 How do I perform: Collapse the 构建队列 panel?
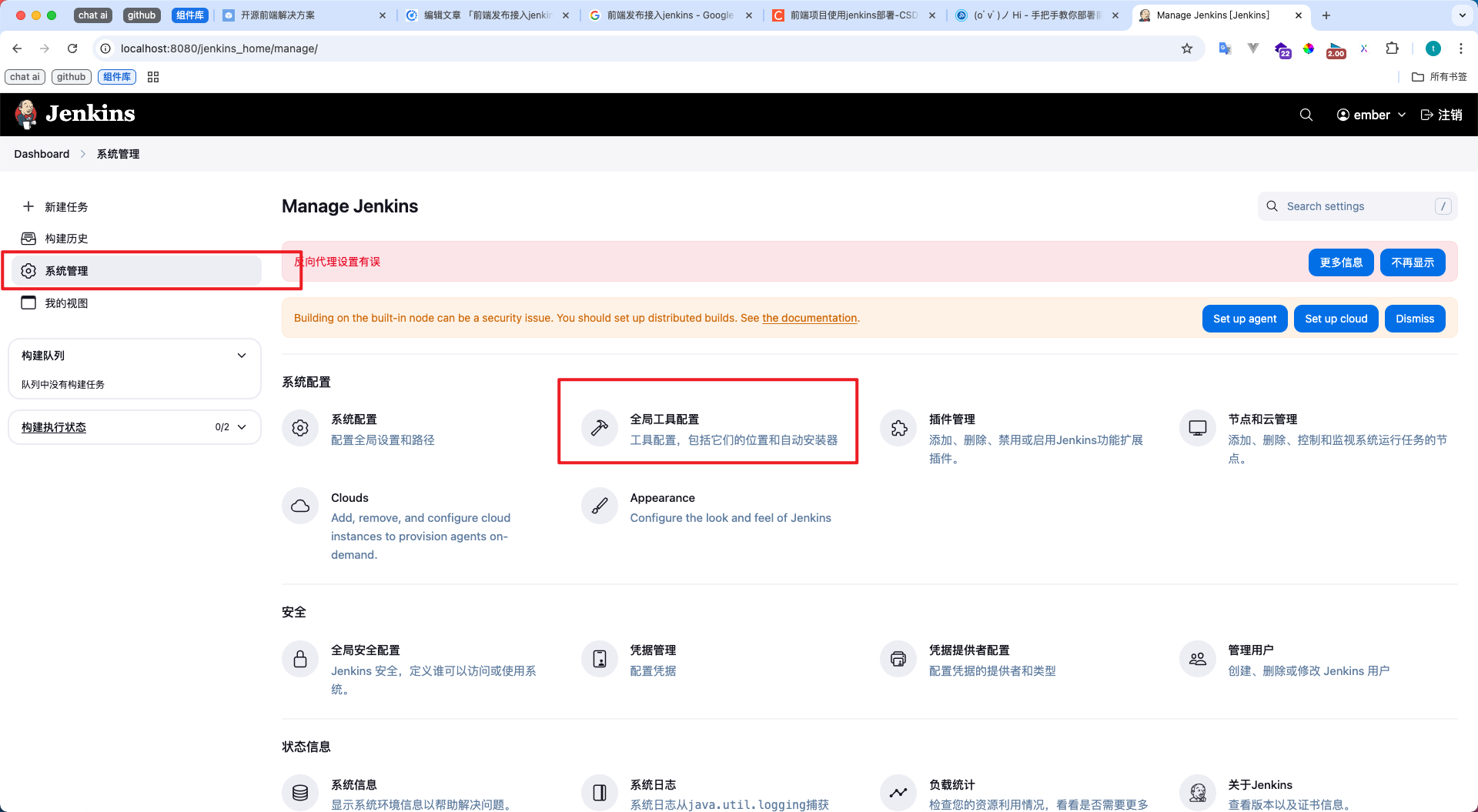point(242,356)
